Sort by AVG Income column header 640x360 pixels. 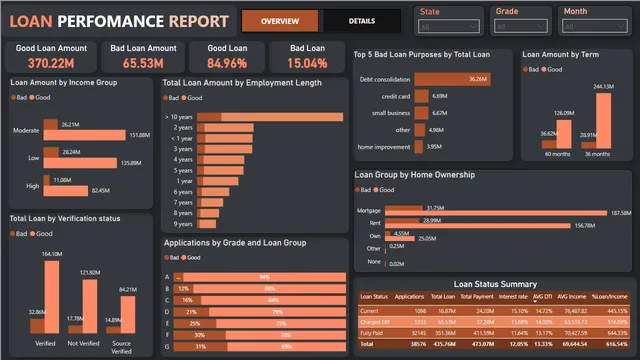(571, 297)
